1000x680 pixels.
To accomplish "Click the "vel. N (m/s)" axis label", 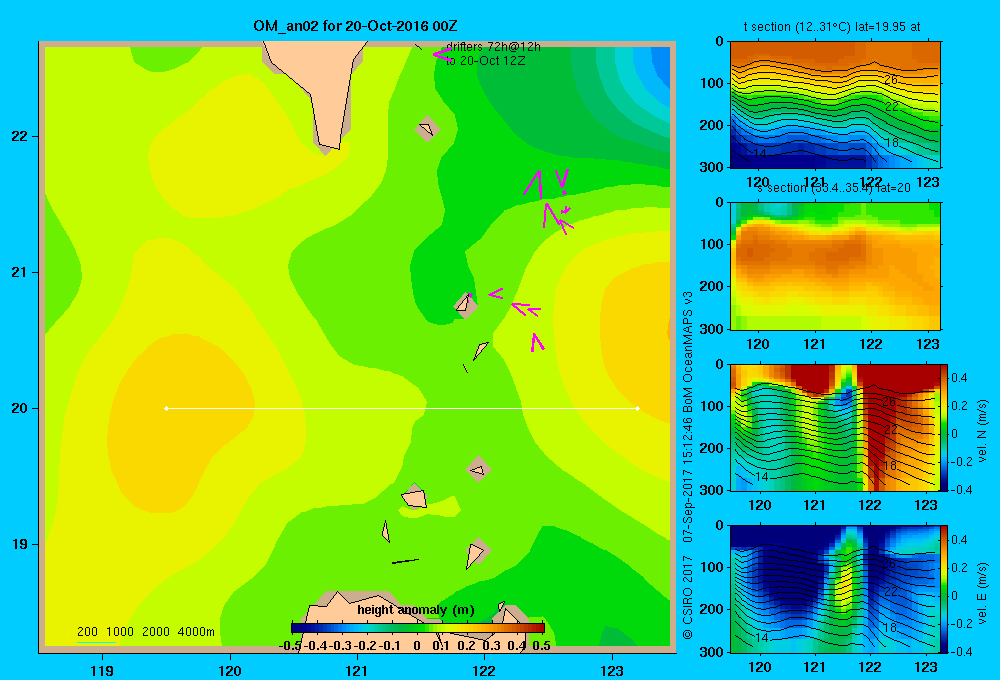I will click(x=982, y=431).
